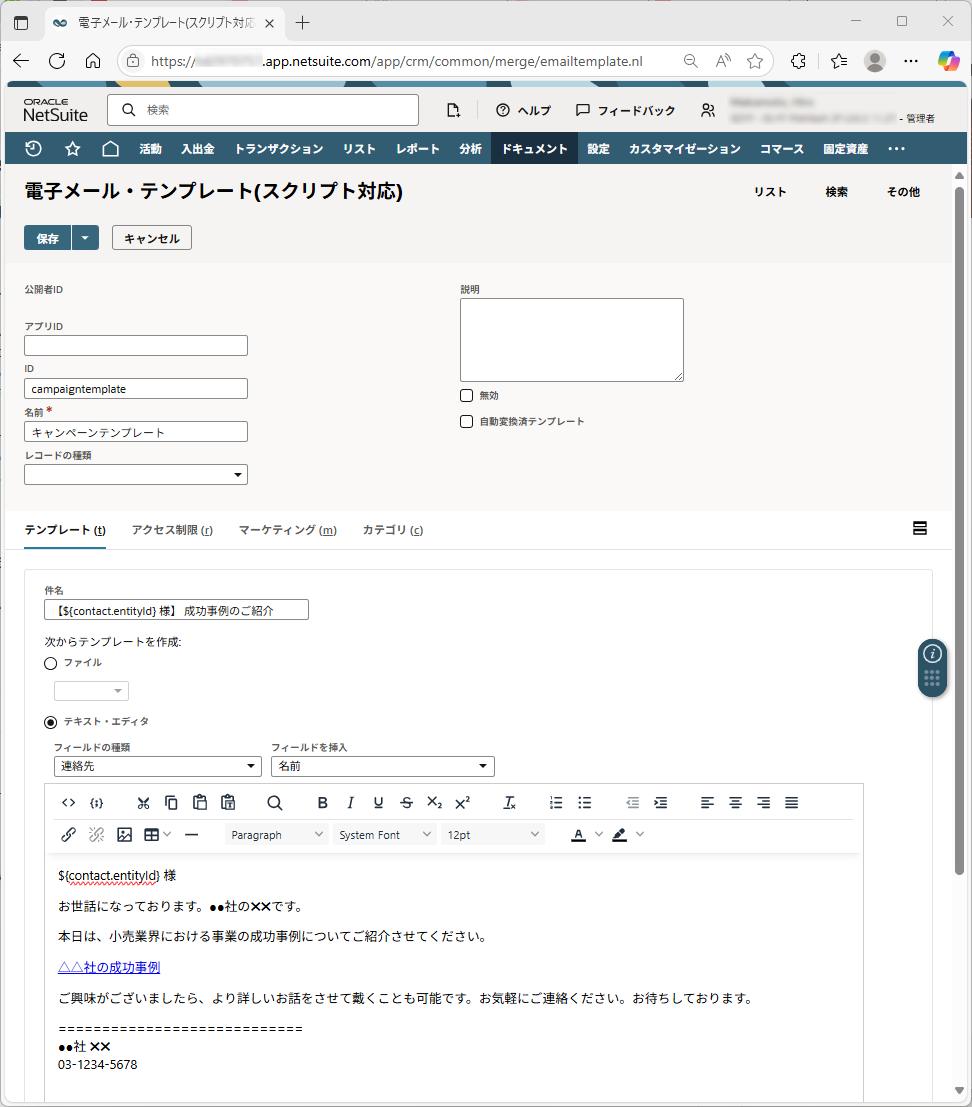Screen dimensions: 972x1107
Task: Switch to the カテゴリ tab
Action: click(392, 529)
